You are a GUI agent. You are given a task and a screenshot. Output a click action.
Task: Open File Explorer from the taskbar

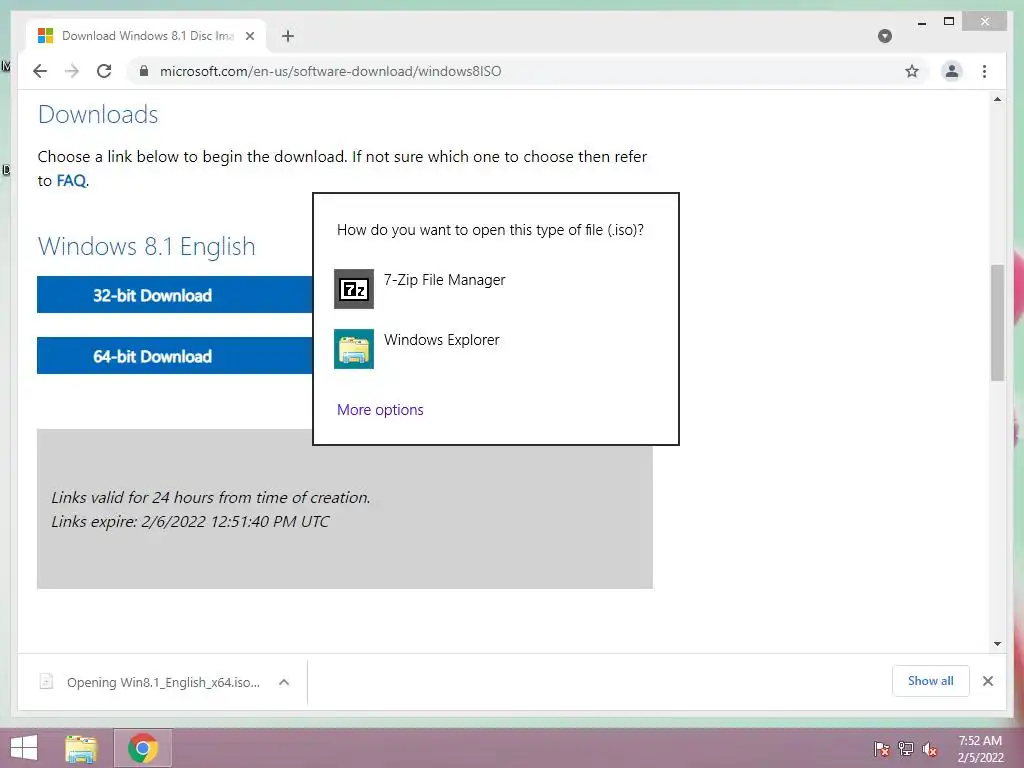[81, 748]
